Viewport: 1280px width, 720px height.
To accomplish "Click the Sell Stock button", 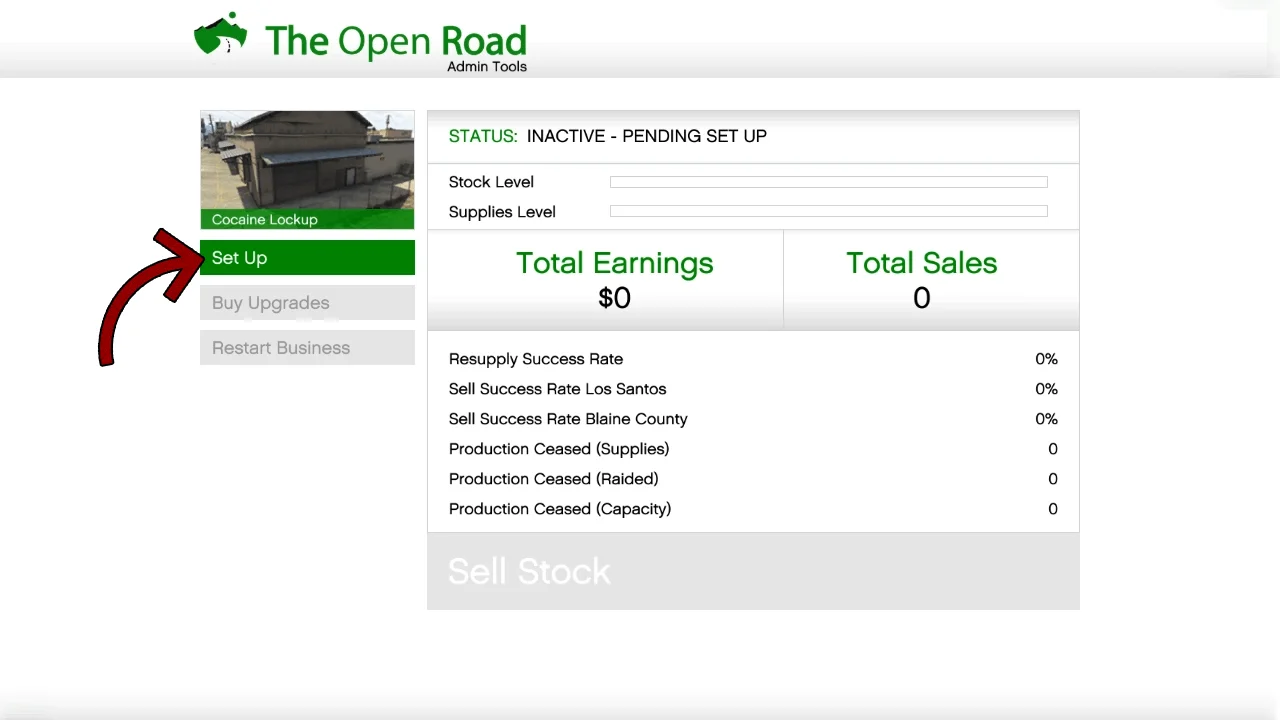I will (753, 571).
